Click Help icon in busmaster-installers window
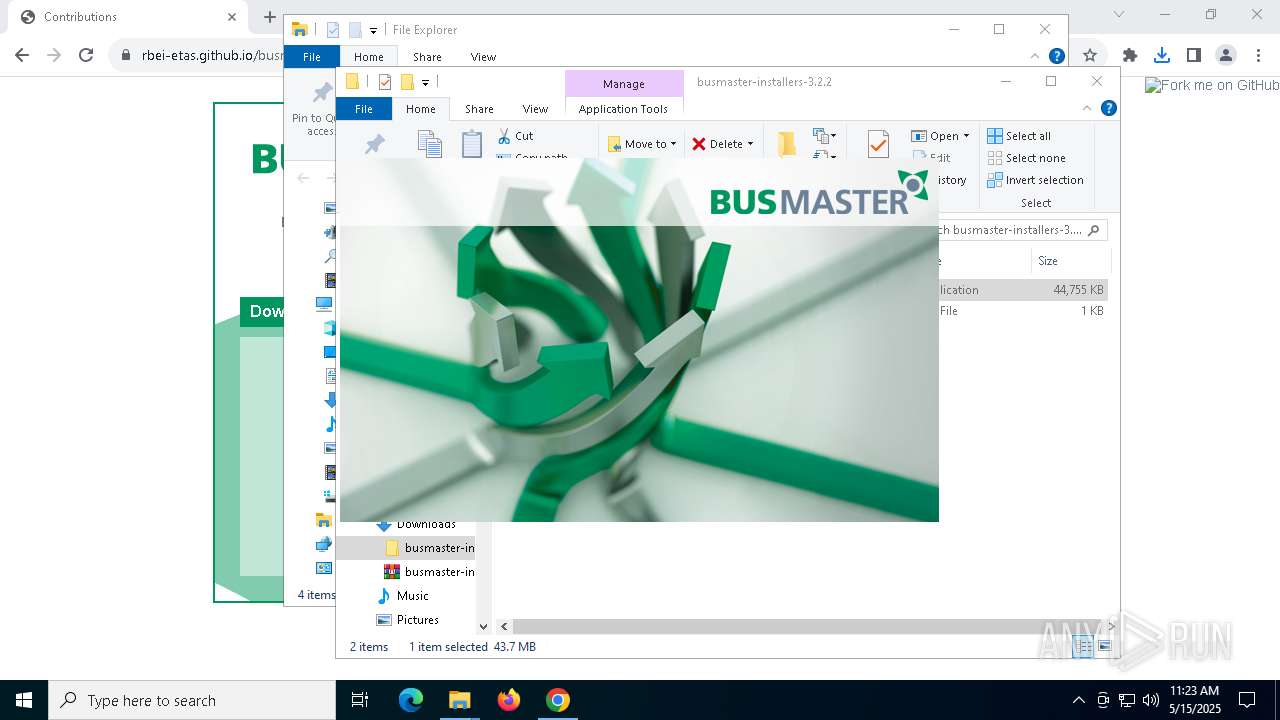 (x=1108, y=109)
